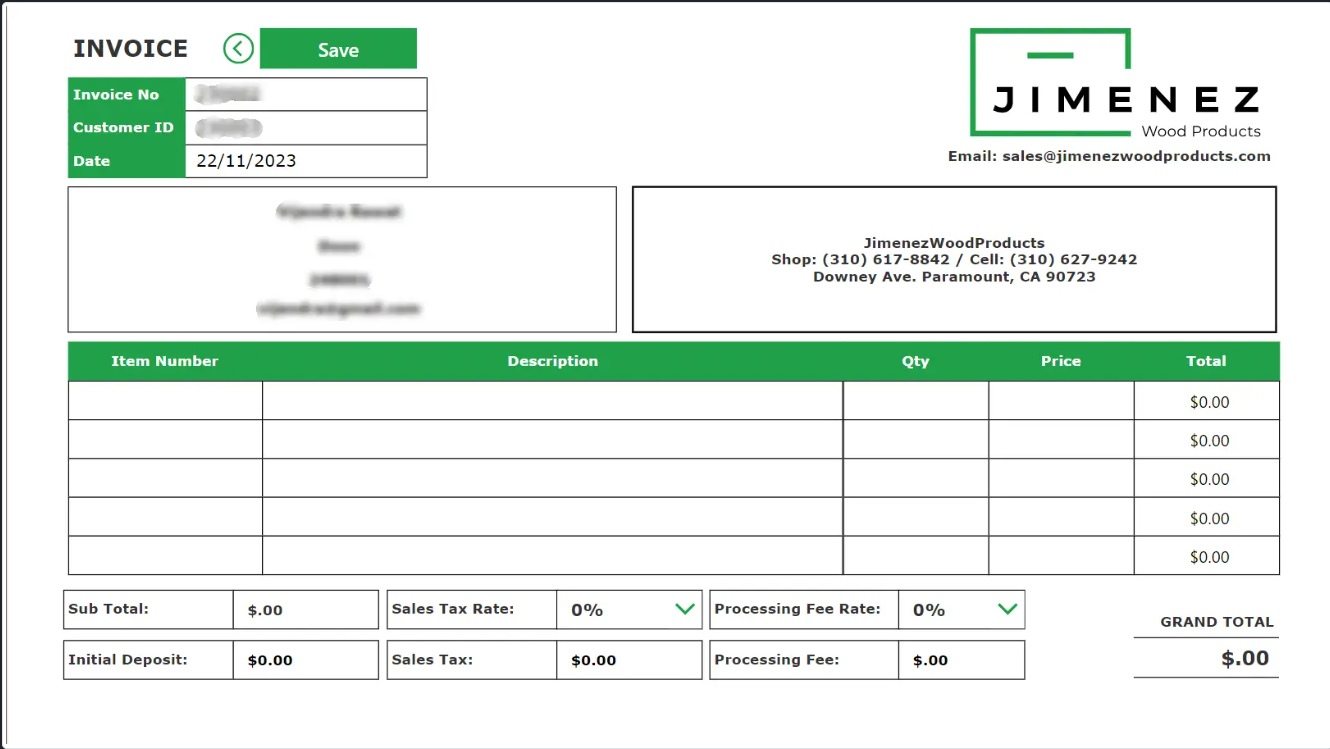Click the first row's Qty cell
The width and height of the screenshot is (1330, 749).
click(916, 401)
